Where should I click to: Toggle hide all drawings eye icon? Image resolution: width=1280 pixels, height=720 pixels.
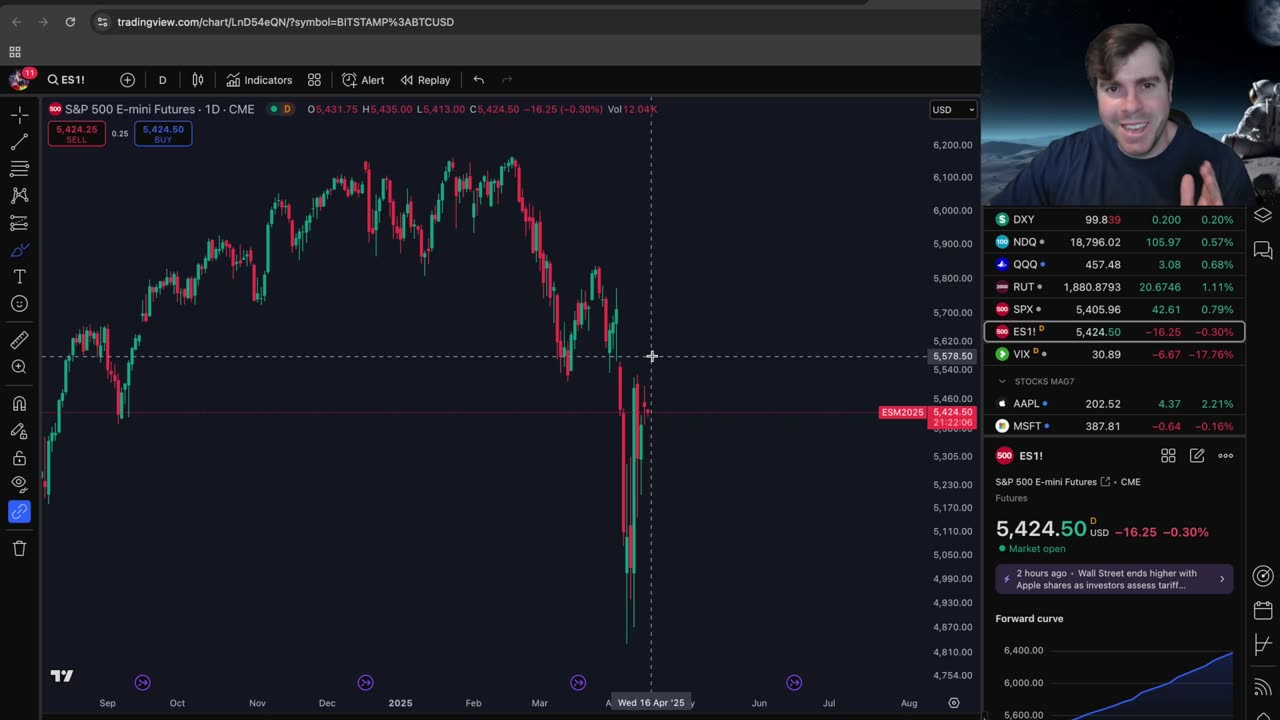(x=19, y=485)
